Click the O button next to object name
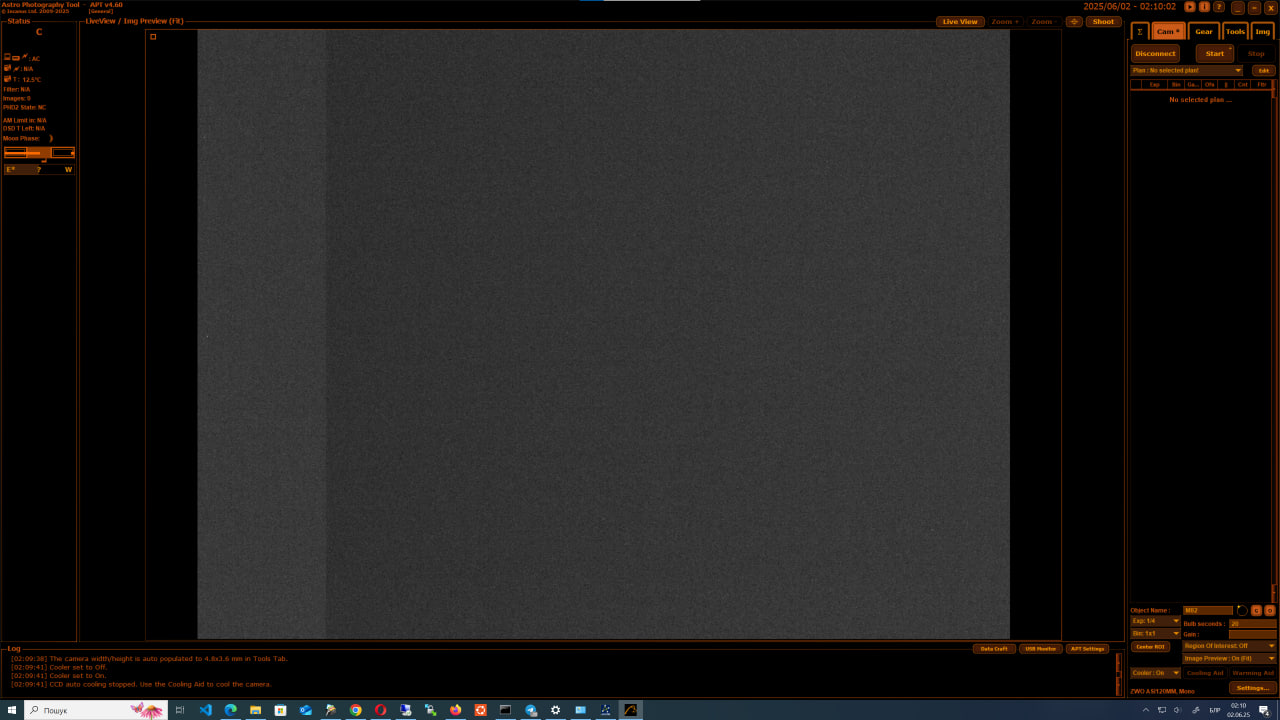Image resolution: width=1280 pixels, height=720 pixels. (x=1270, y=610)
